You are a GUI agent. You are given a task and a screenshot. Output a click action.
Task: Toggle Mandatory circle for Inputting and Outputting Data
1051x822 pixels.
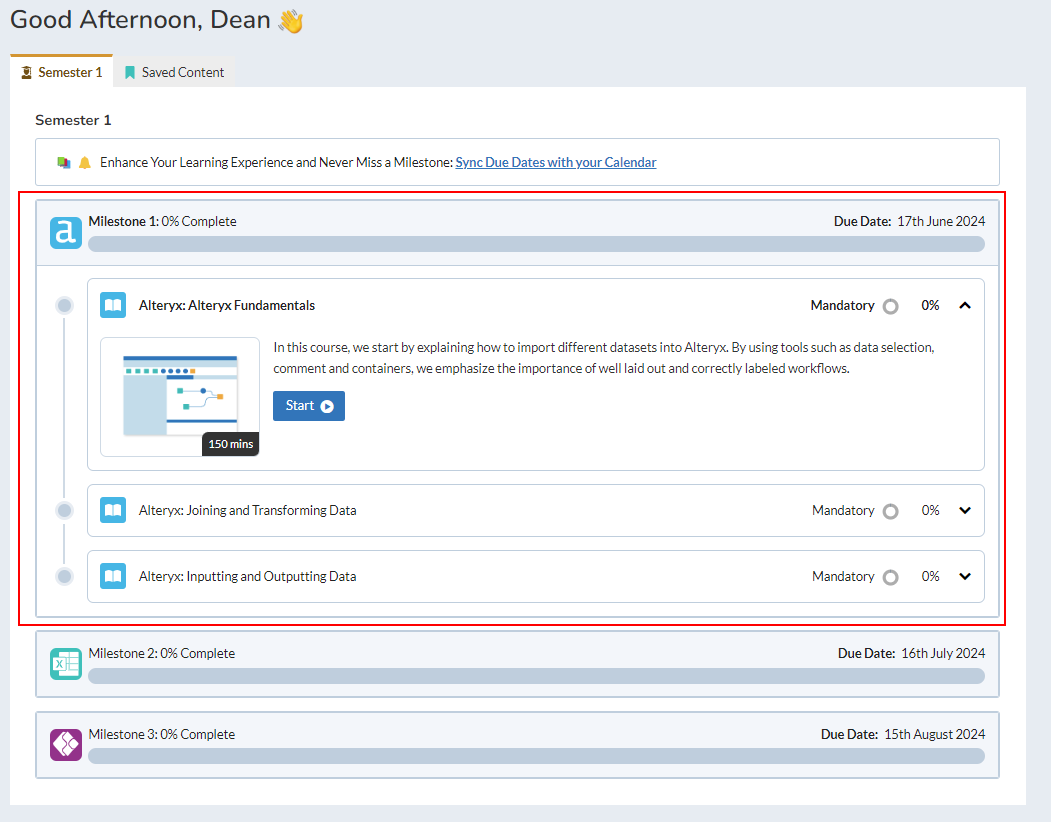(x=890, y=577)
